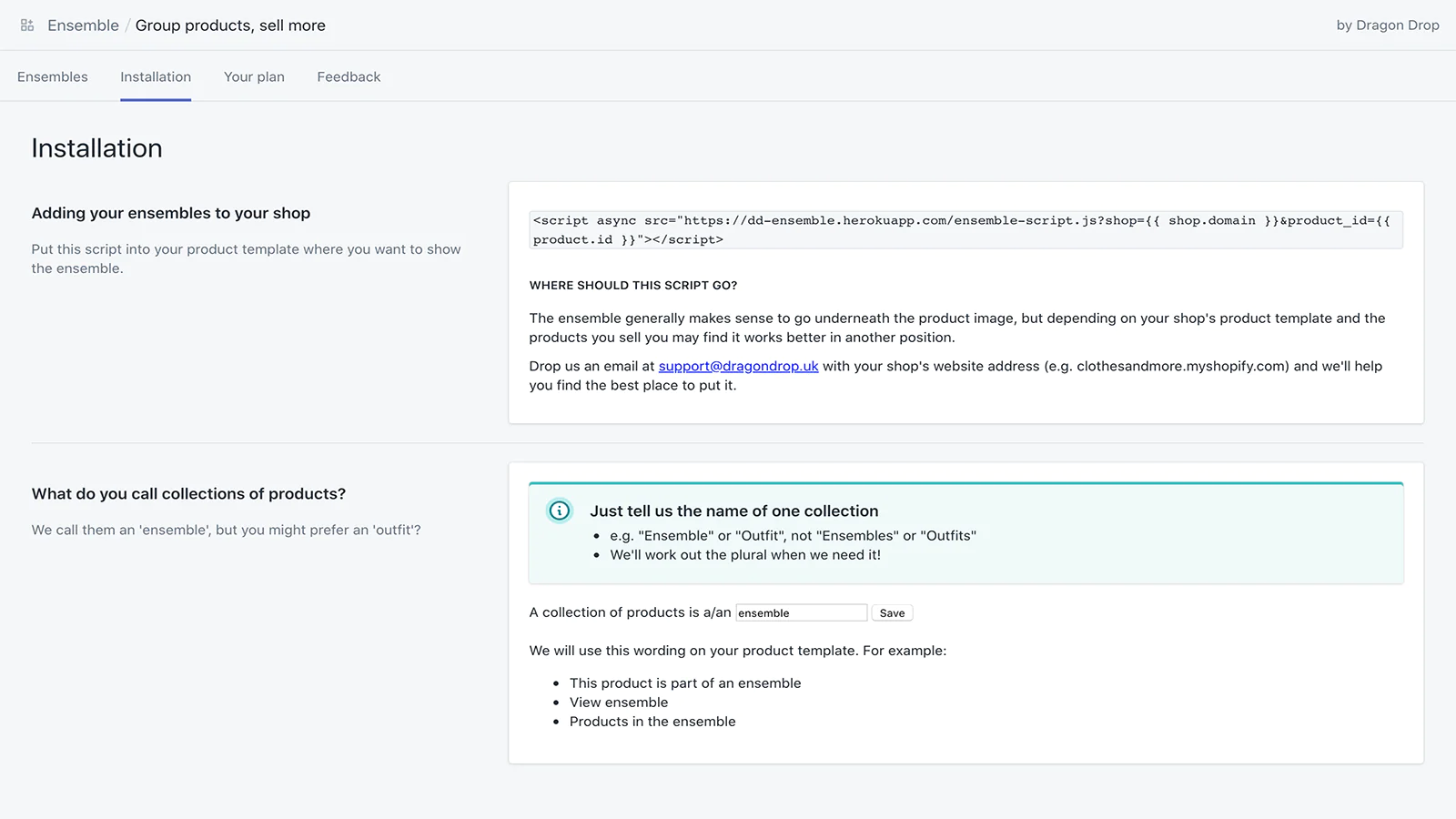Image resolution: width=1456 pixels, height=819 pixels.
Task: Select the Installation tab
Action: 156,76
